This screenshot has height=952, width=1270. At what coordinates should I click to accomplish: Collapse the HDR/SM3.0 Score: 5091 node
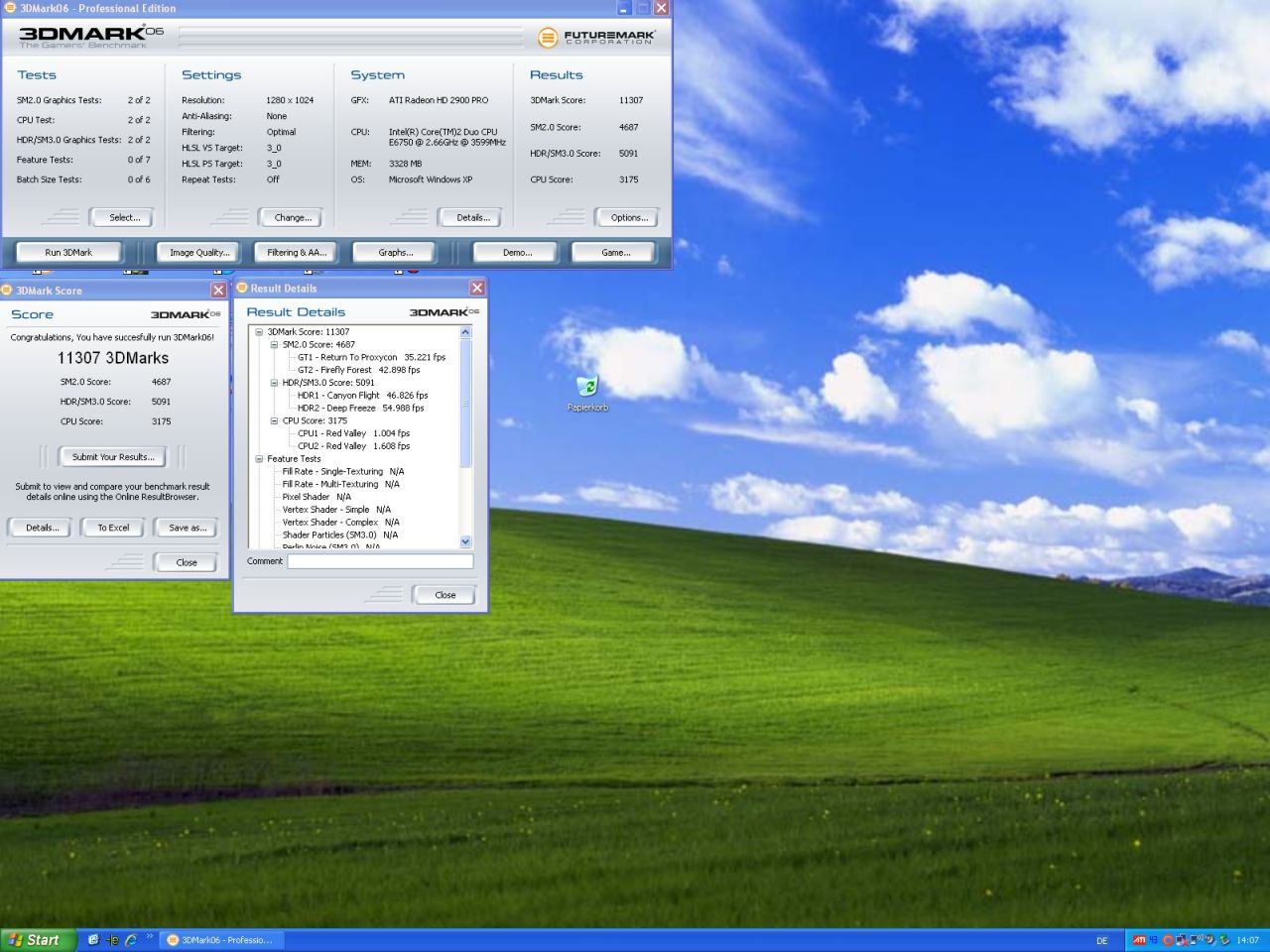(x=274, y=383)
